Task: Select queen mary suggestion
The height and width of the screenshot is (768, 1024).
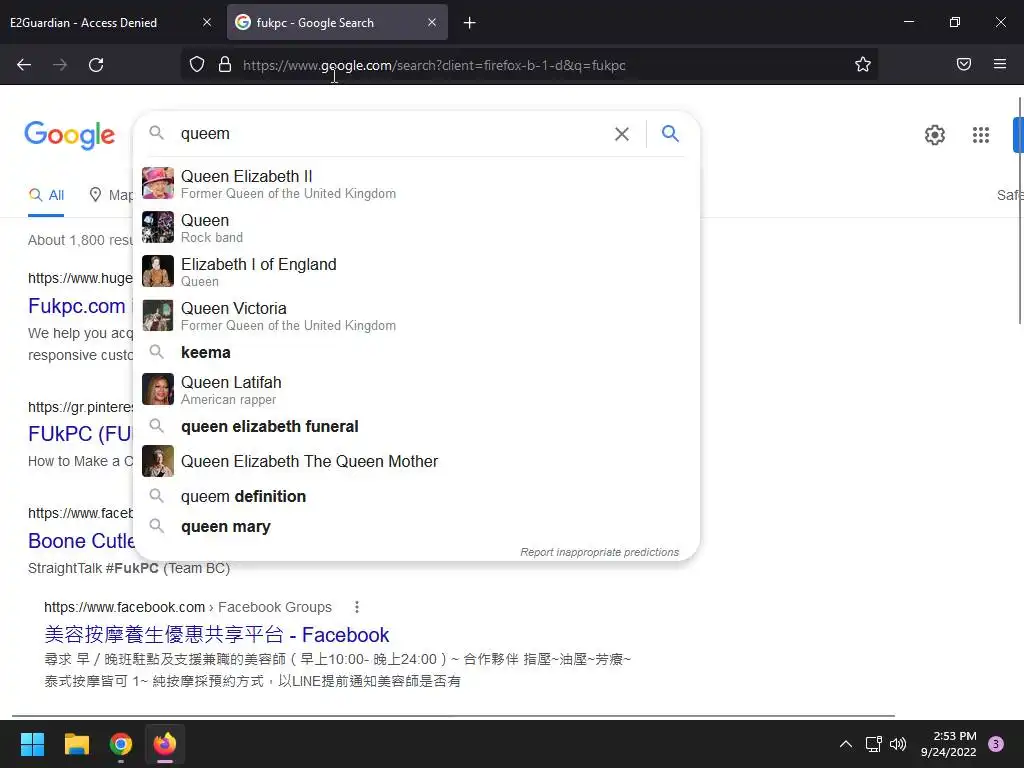Action: click(416, 526)
